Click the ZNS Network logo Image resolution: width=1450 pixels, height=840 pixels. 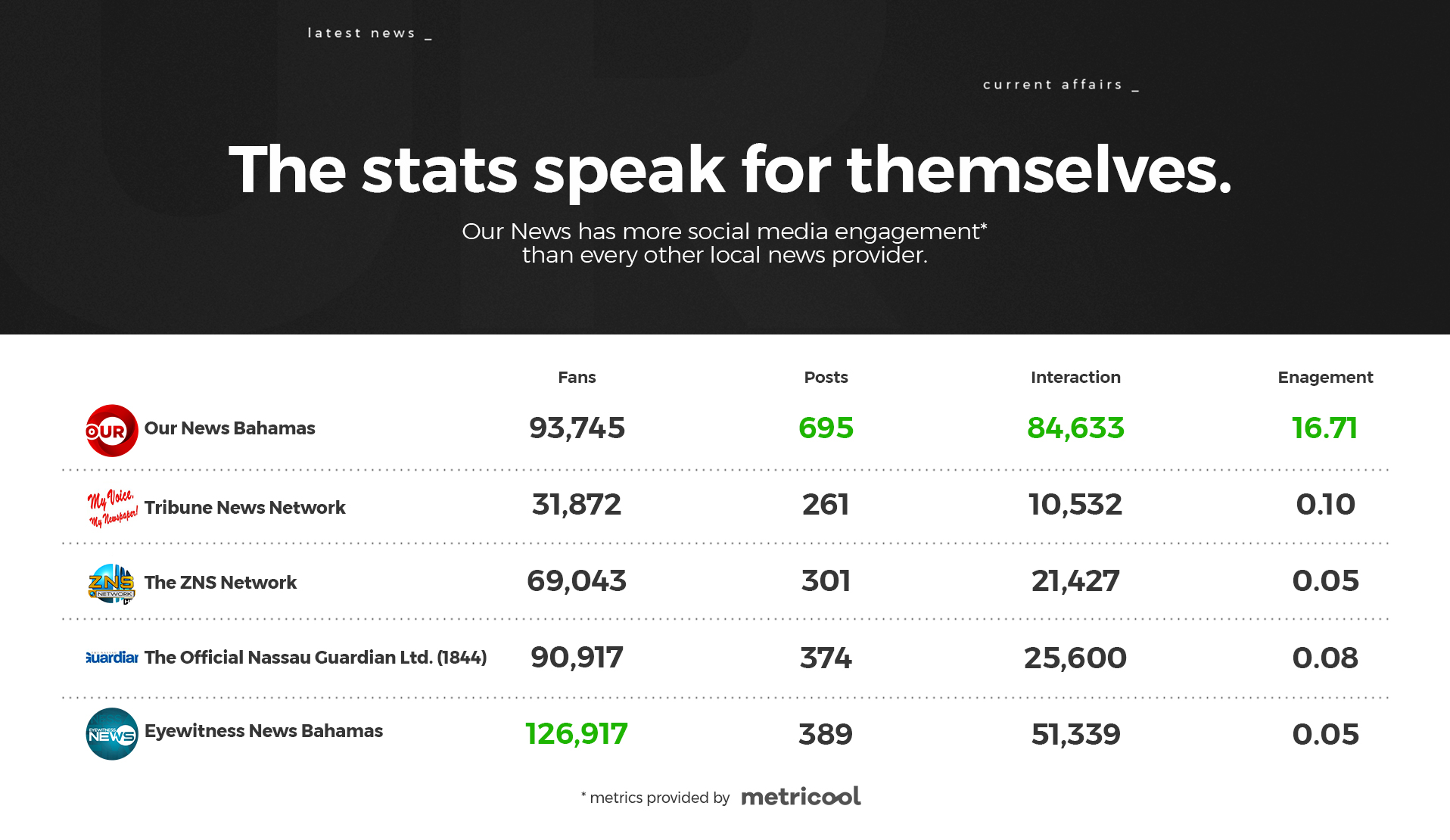pyautogui.click(x=111, y=583)
